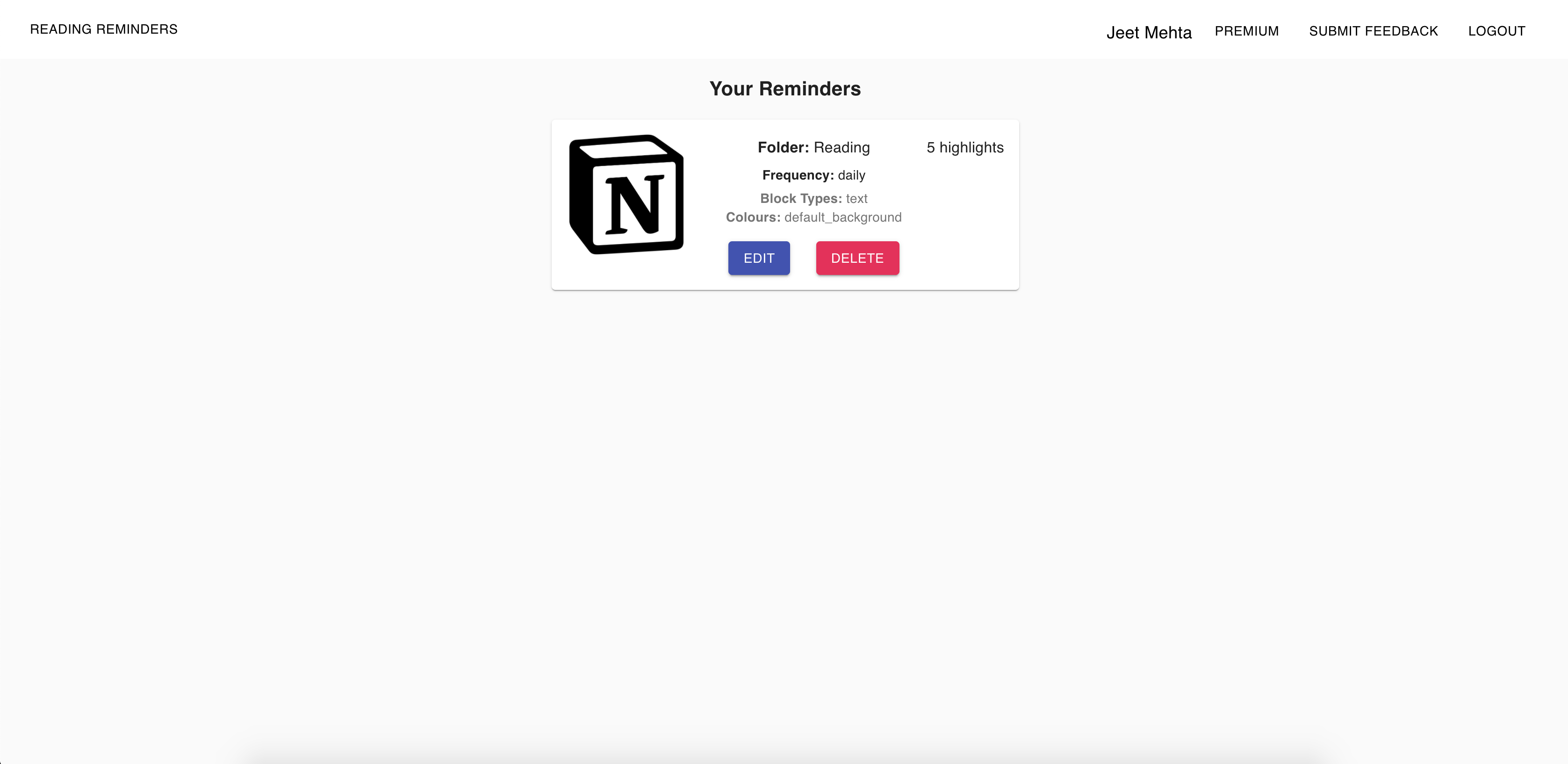
Task: Click the DELETE button on the Reading reminder
Action: [x=857, y=258]
